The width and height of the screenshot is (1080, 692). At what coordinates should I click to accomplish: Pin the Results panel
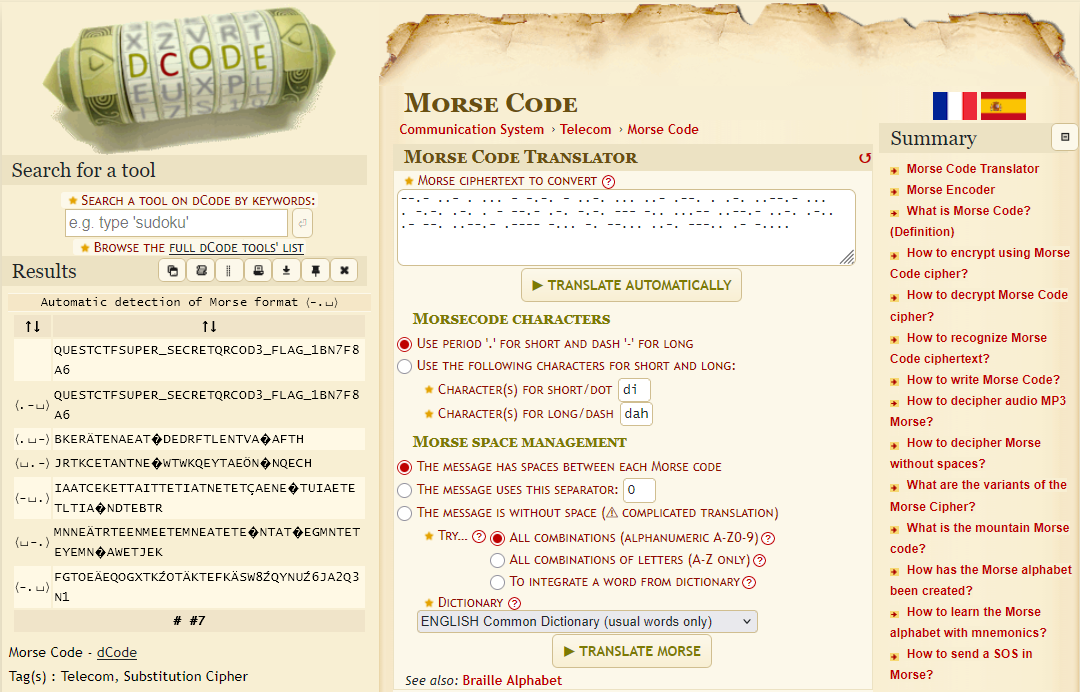(x=315, y=270)
